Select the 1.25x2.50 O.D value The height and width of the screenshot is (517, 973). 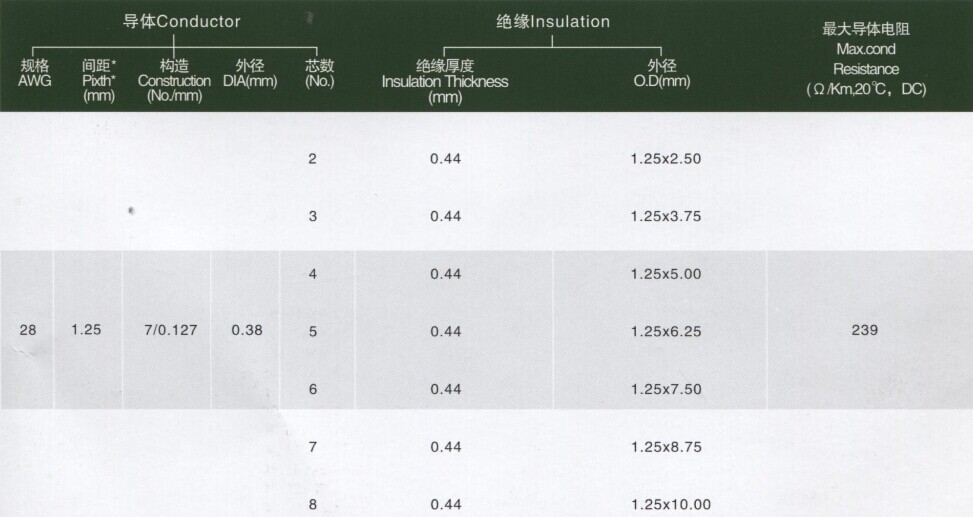click(666, 158)
